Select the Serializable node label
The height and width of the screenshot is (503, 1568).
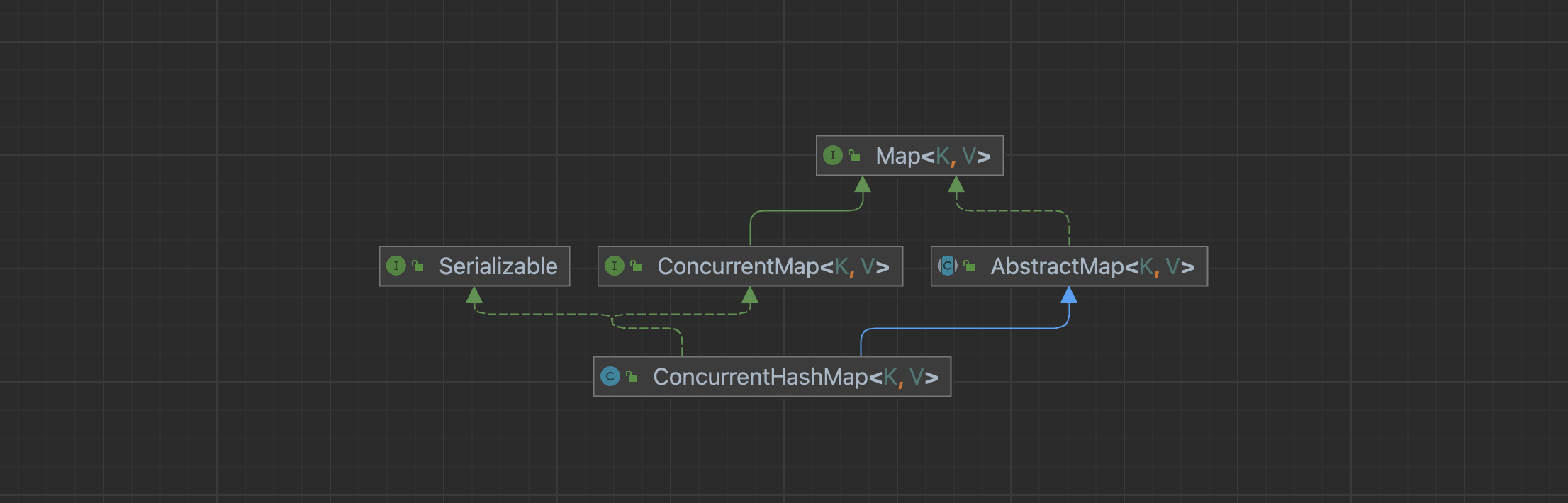pos(498,266)
